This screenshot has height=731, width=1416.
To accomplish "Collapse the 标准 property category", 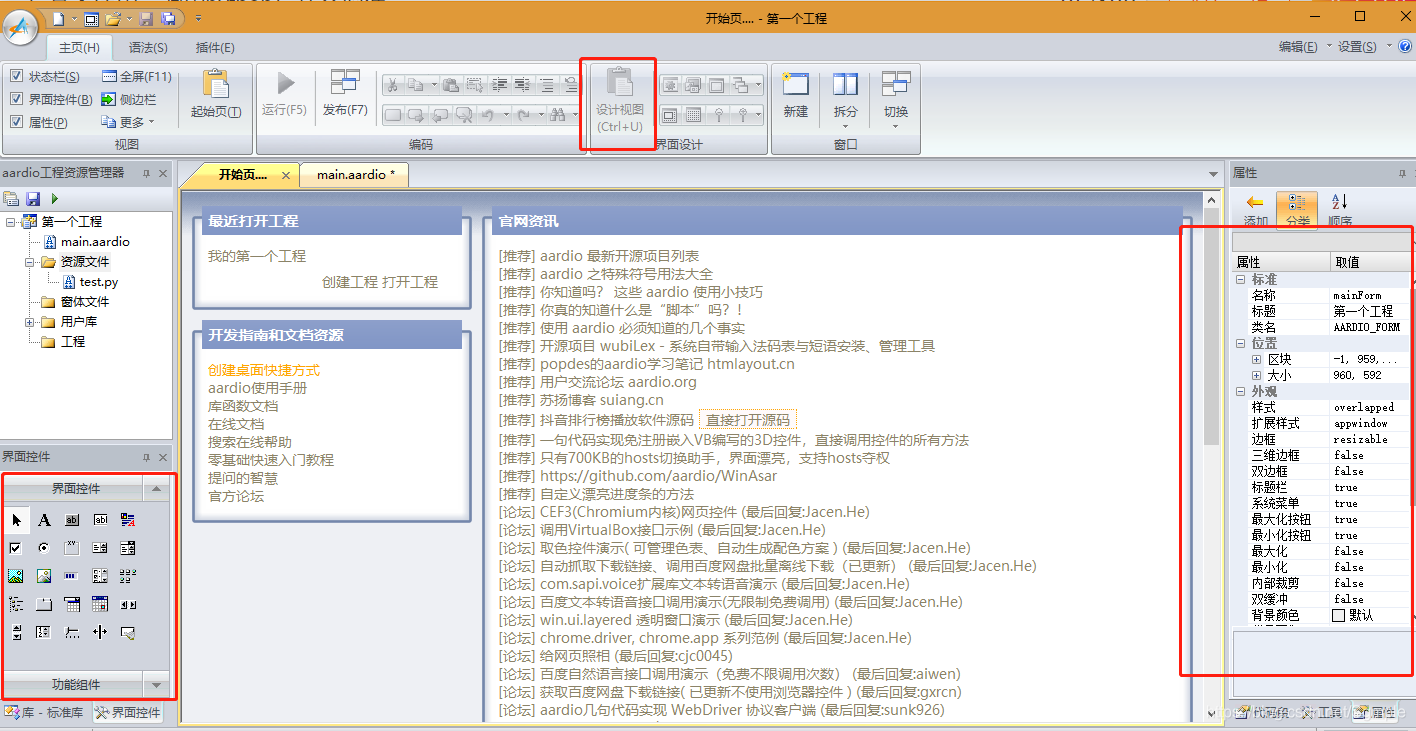I will 1241,279.
